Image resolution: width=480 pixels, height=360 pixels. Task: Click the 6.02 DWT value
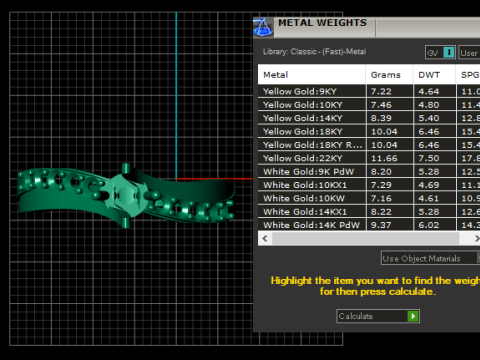tap(429, 225)
